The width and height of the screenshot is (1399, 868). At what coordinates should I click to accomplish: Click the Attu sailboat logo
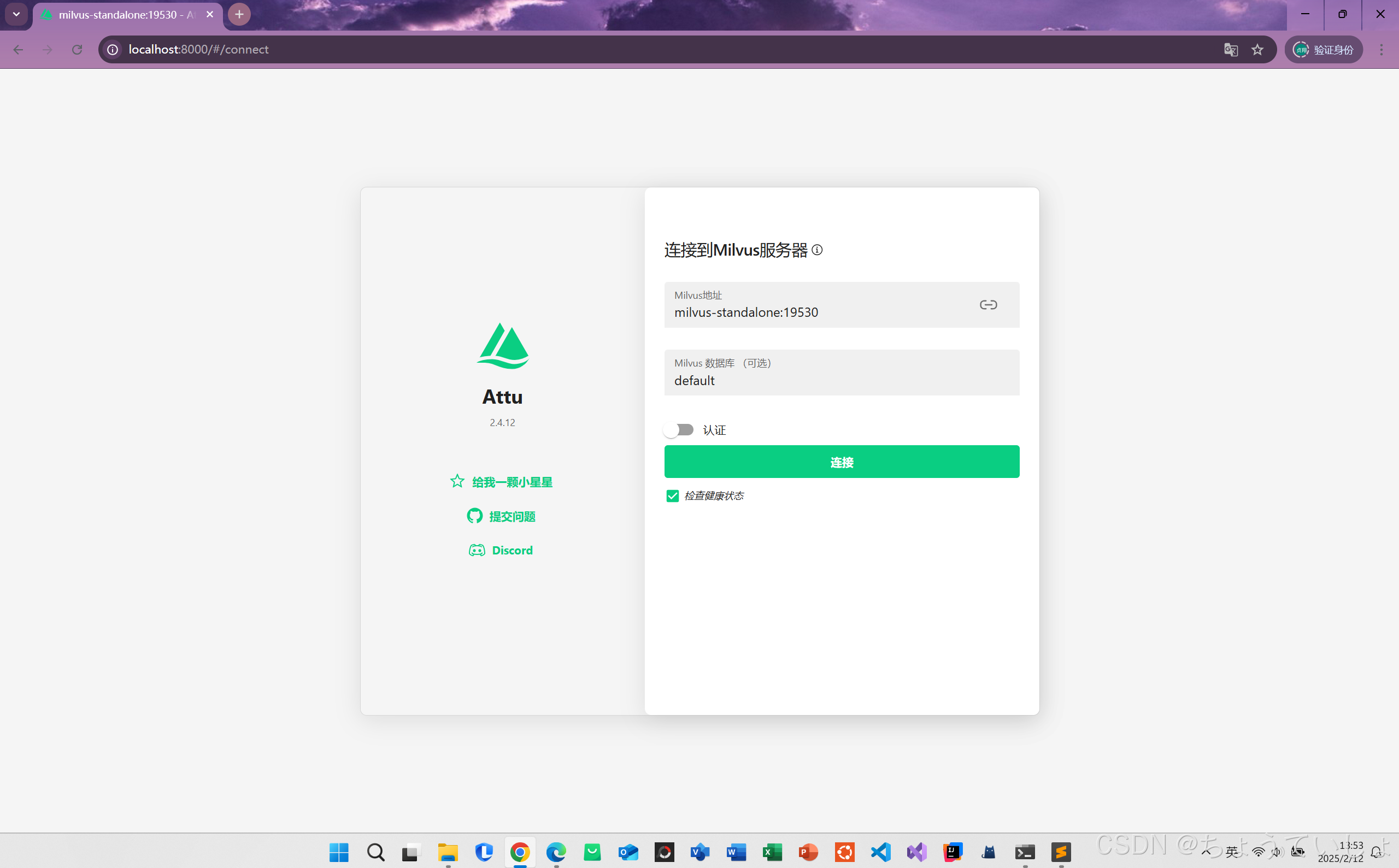click(503, 346)
